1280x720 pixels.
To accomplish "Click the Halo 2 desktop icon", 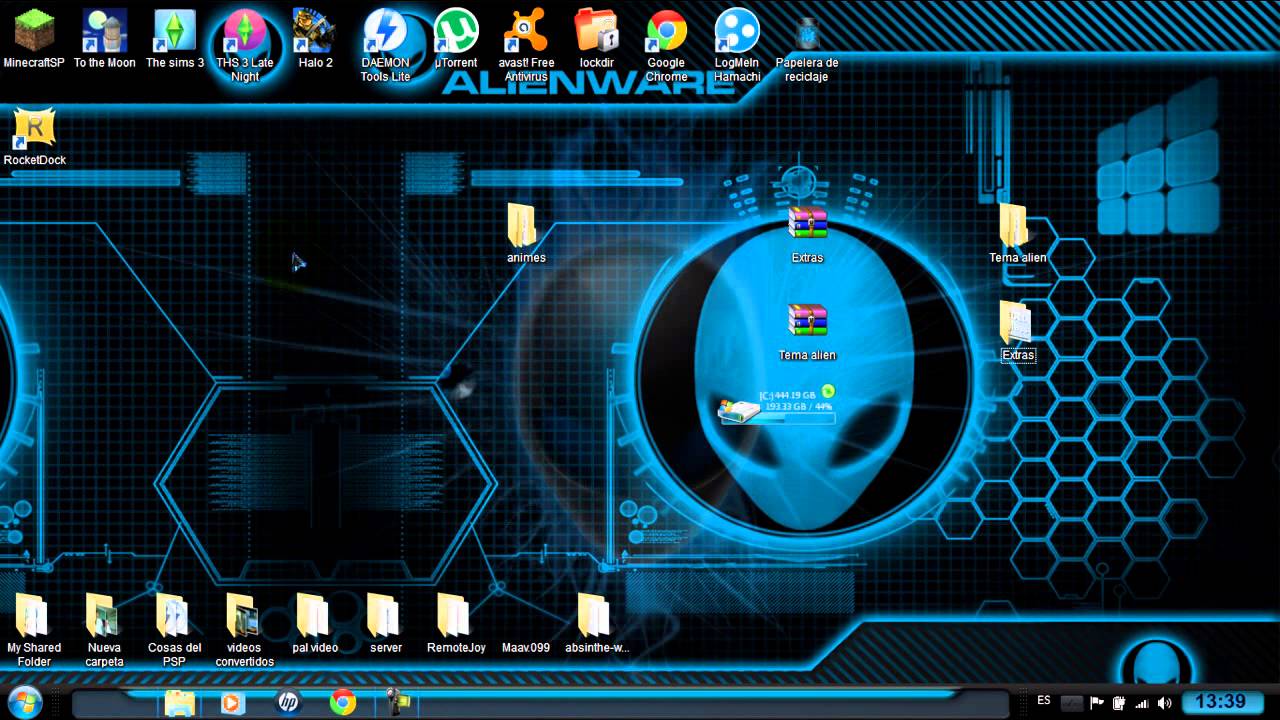I will (315, 39).
